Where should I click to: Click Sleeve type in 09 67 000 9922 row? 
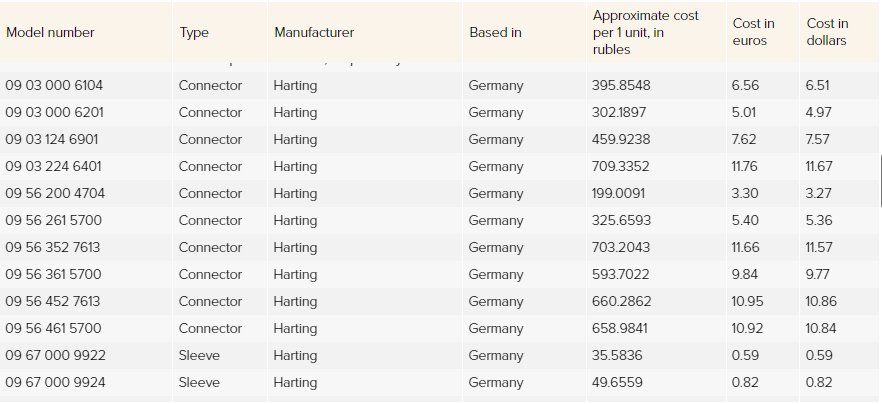pos(199,356)
